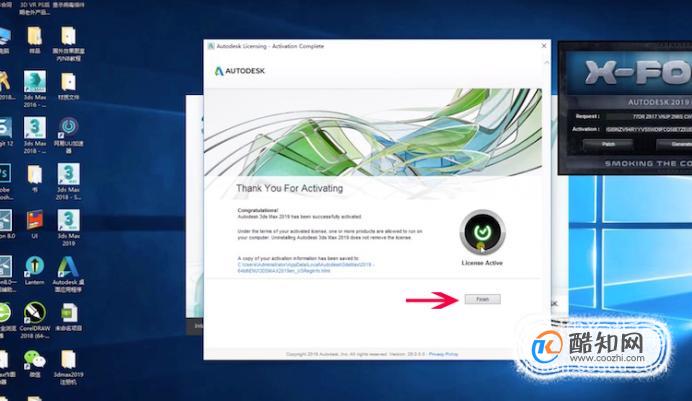Screen dimensions: 692x401
Task: Select the CorelDRAW 2018 desktop shortcut
Action: (35, 320)
